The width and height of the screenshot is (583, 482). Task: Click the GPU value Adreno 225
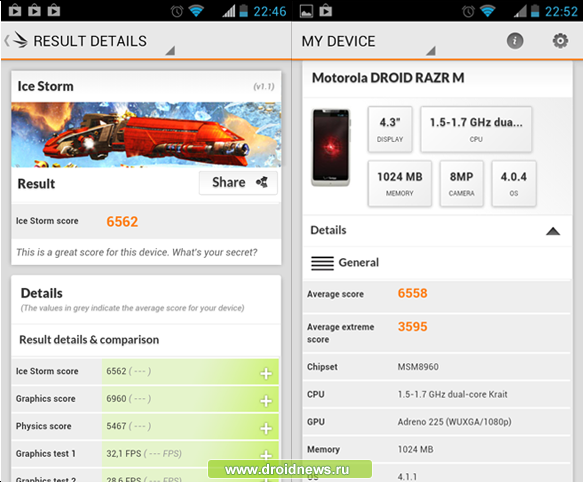pos(454,422)
